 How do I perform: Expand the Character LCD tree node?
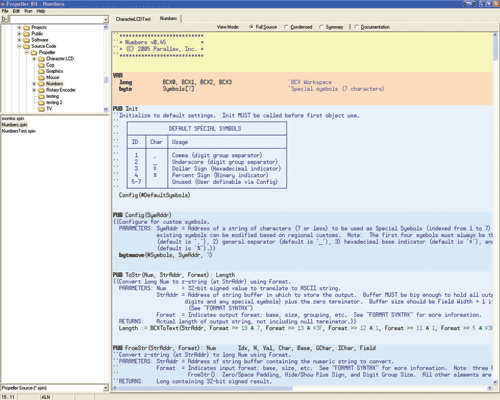(34, 59)
